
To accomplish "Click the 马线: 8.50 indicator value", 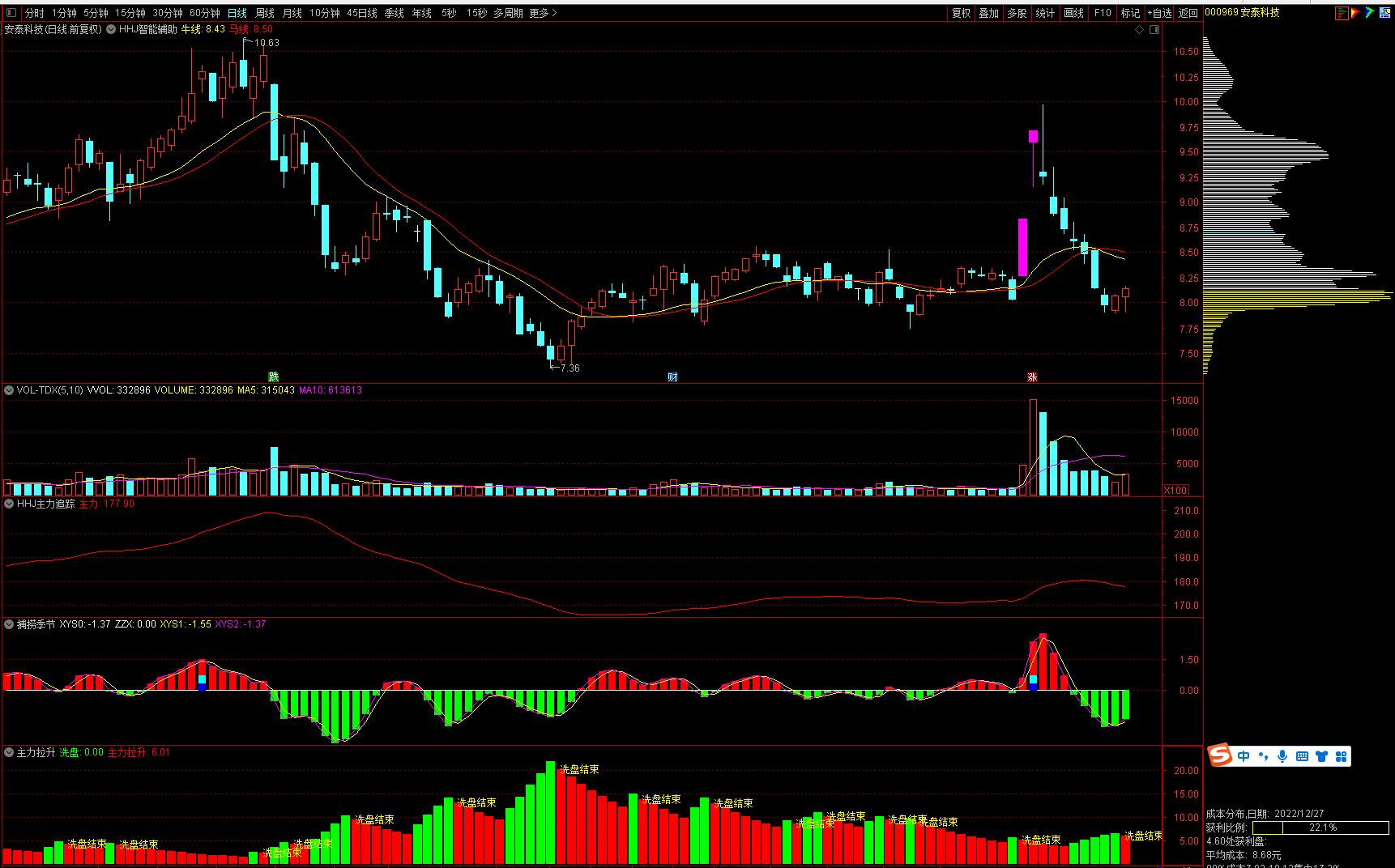I will coord(251,29).
